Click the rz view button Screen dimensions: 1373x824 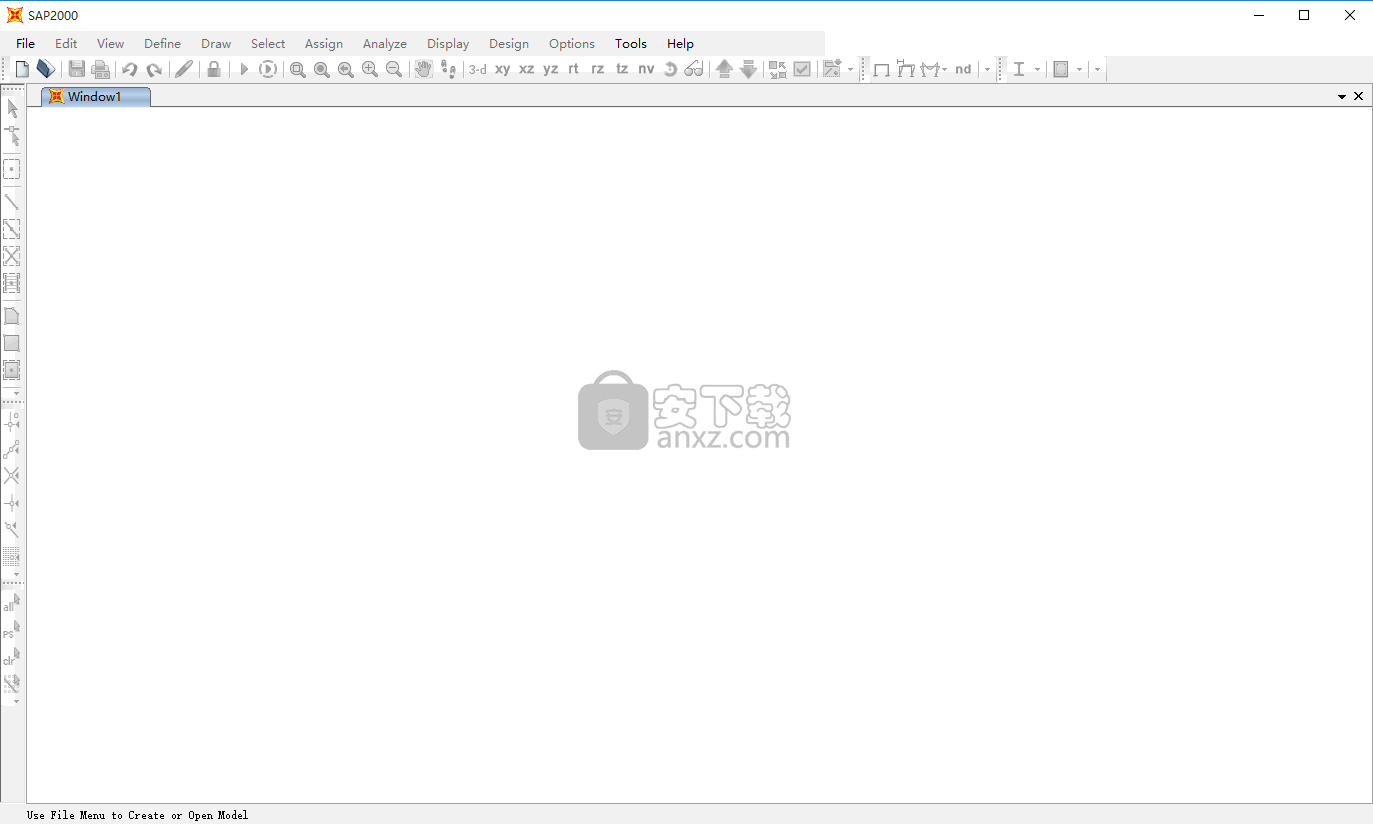[597, 69]
